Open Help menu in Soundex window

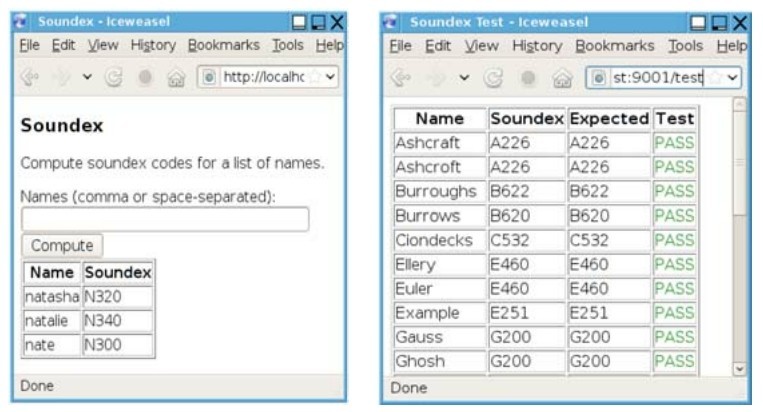click(x=329, y=45)
